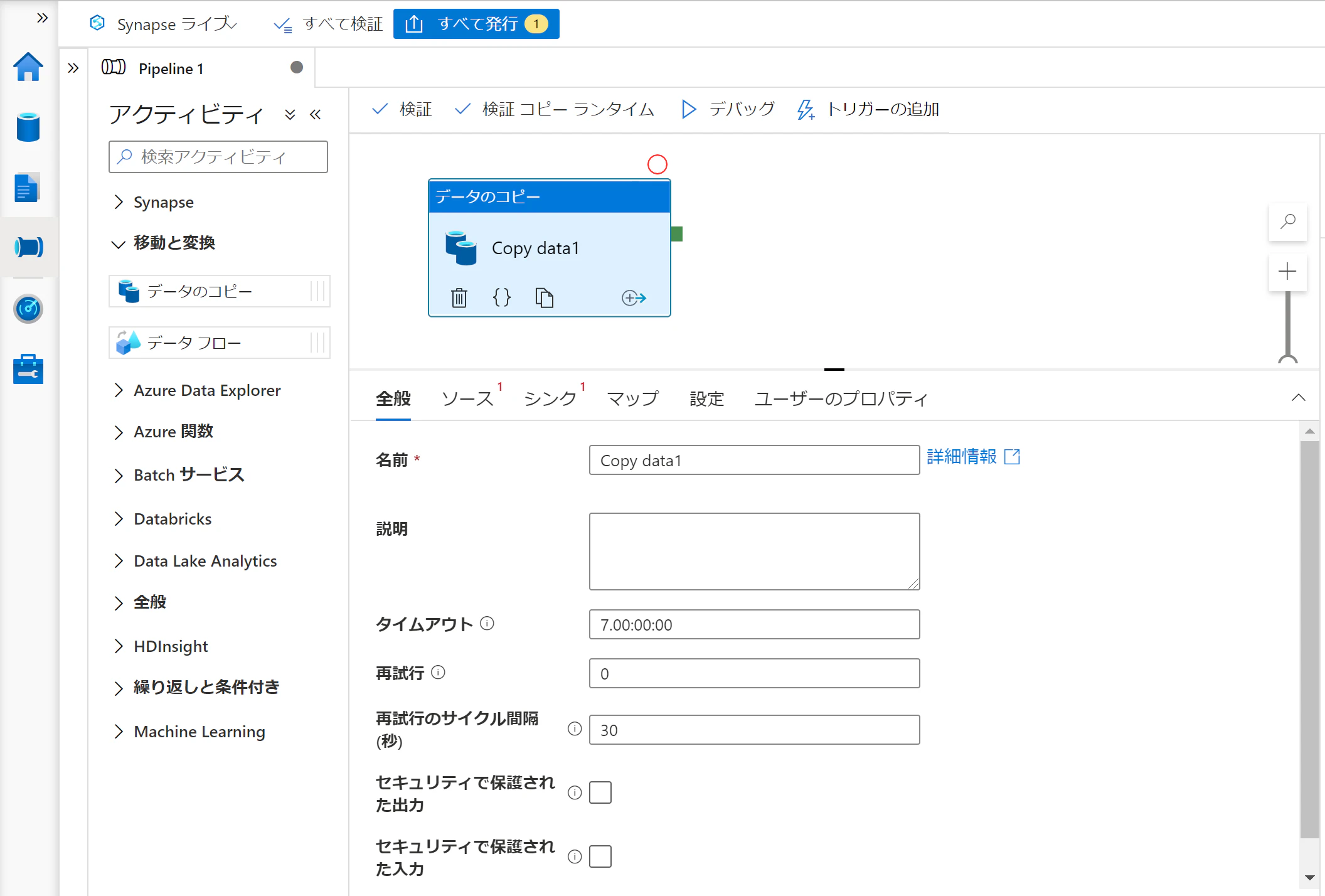Screen dimensions: 1325x896
Task: Click すべて発行 publish all button
Action: [x=476, y=24]
